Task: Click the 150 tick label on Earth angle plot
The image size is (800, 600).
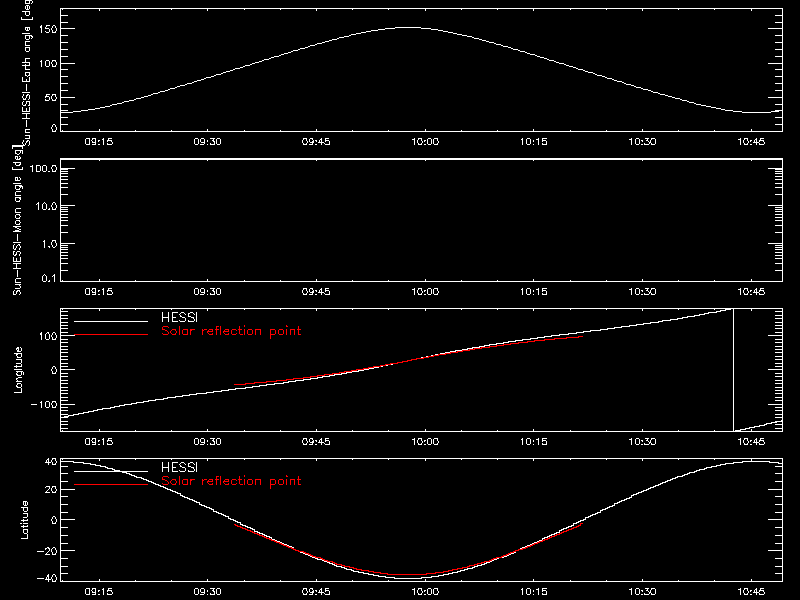Action: pyautogui.click(x=50, y=29)
